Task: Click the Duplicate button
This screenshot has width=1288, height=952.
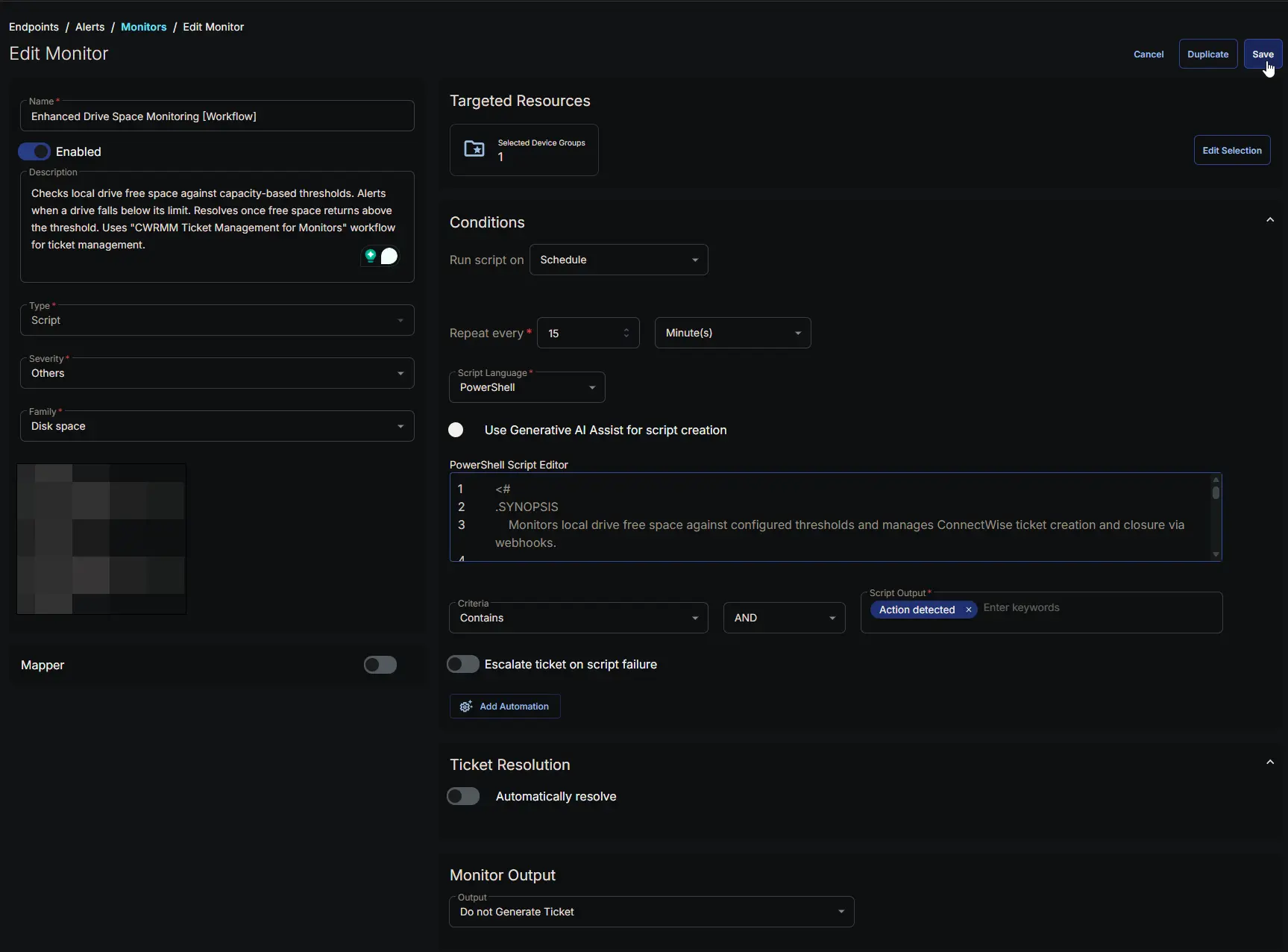Action: pyautogui.click(x=1208, y=54)
